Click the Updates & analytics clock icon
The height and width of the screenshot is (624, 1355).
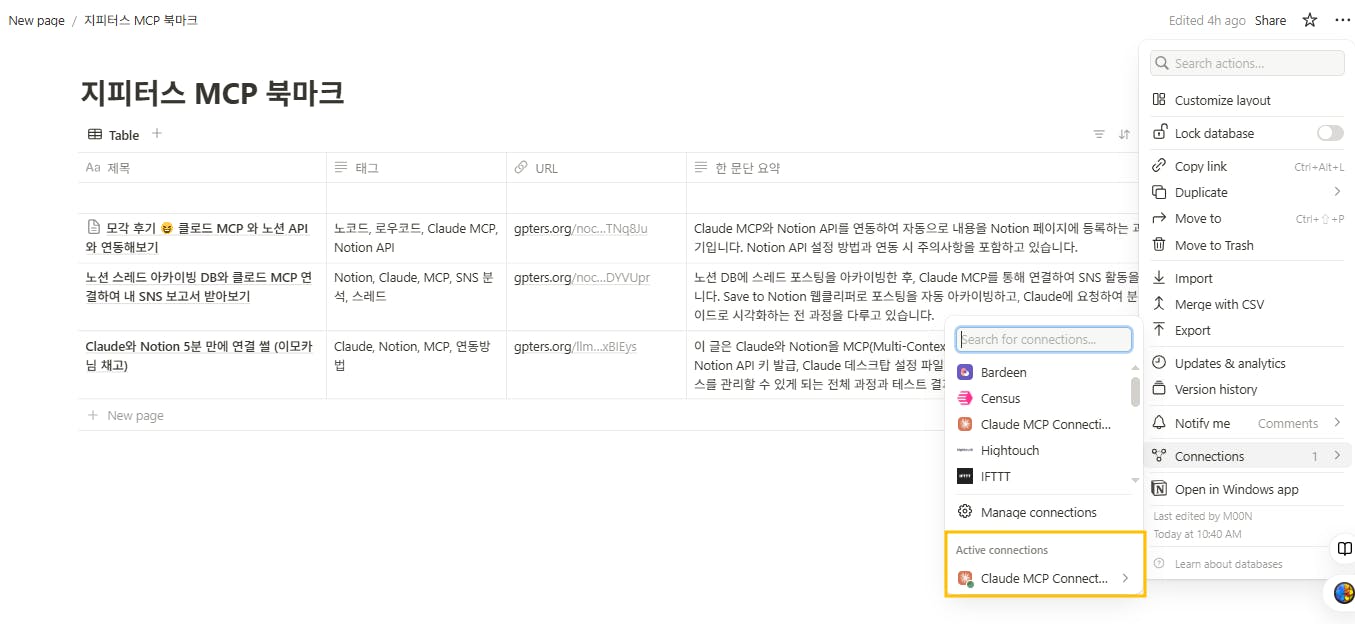coord(1159,363)
